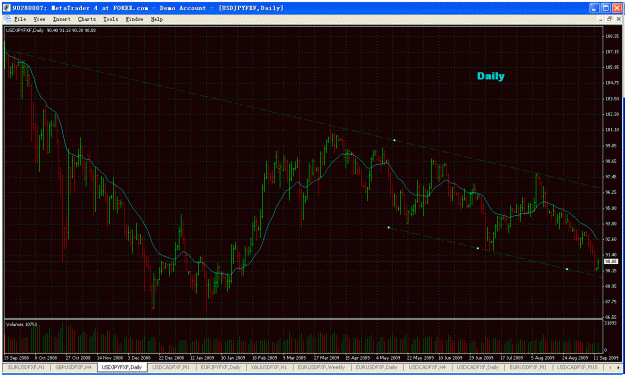Click the chart document icon beside File menu

(x=8, y=19)
